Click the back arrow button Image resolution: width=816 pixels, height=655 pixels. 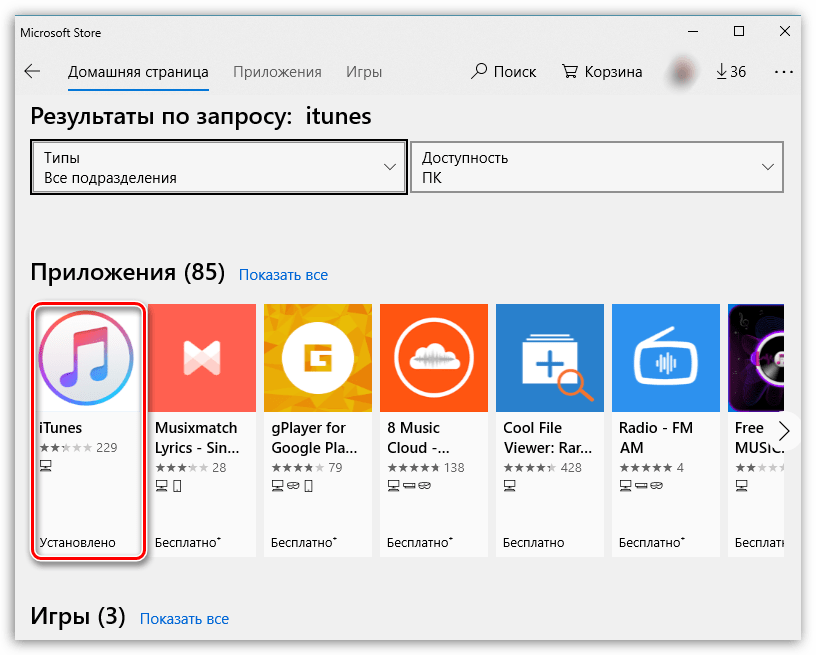pos(32,72)
